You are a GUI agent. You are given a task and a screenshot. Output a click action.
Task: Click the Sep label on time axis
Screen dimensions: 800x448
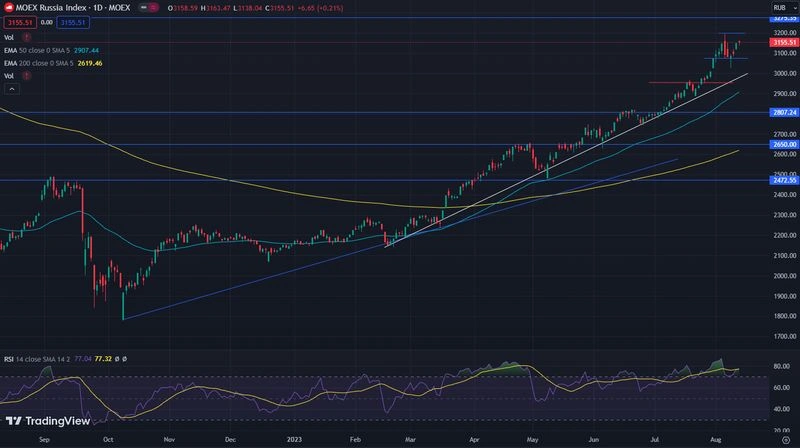(44, 440)
